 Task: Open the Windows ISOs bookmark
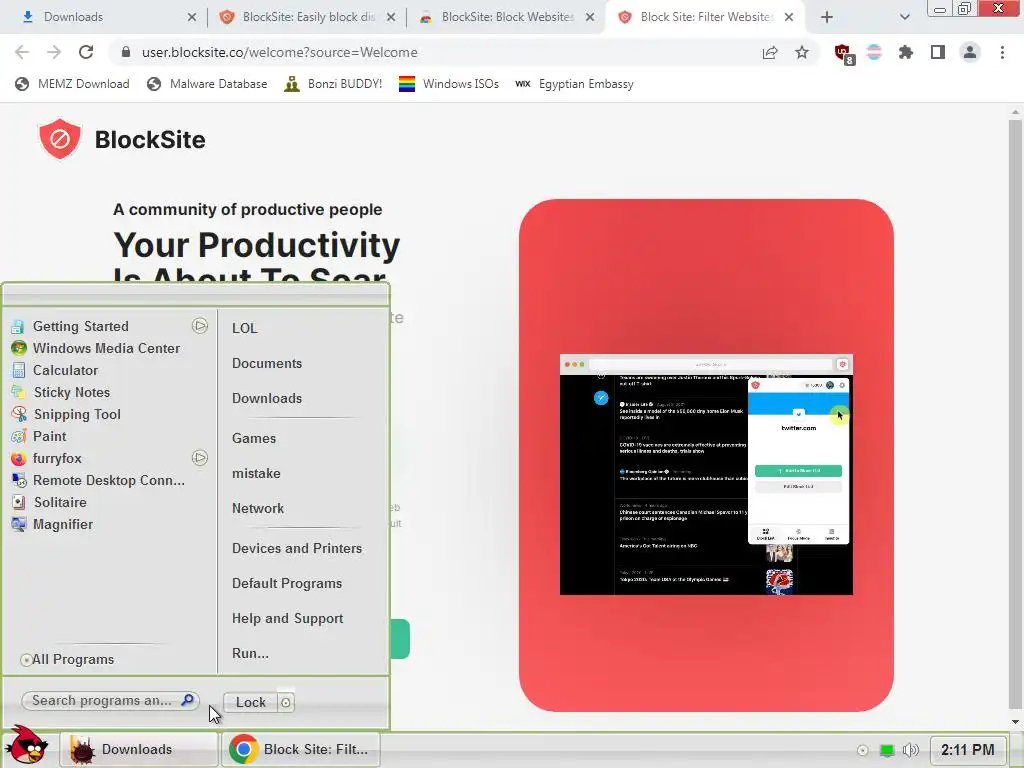click(449, 84)
